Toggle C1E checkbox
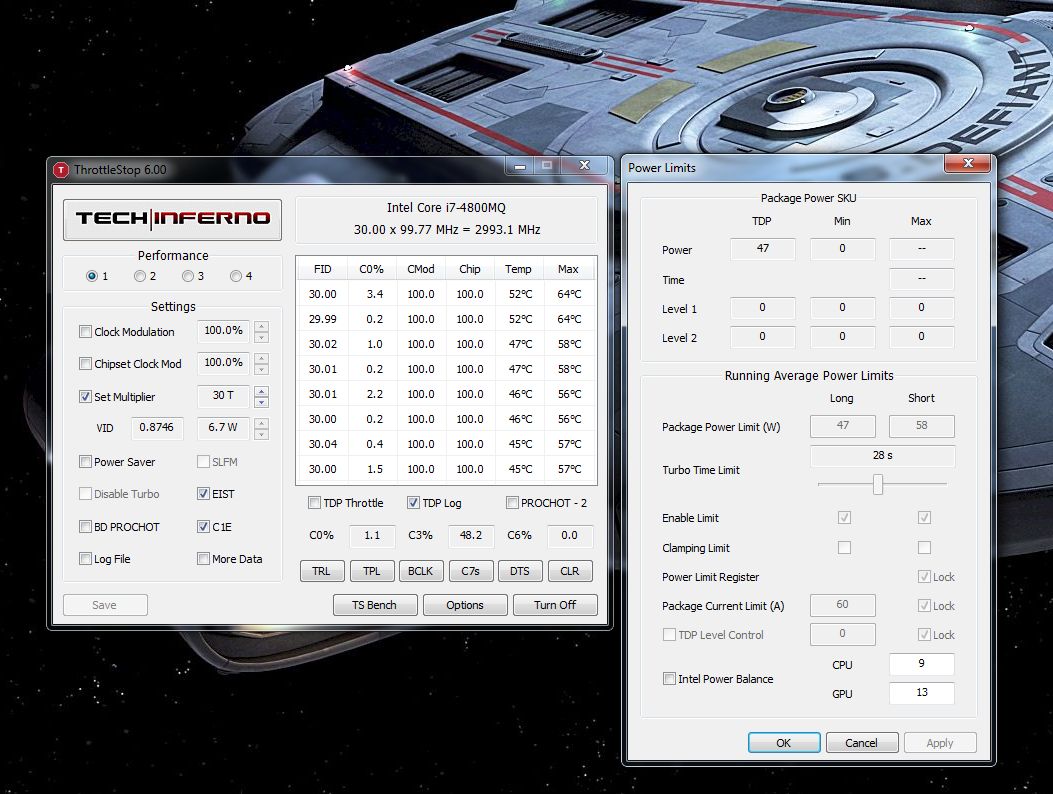The width and height of the screenshot is (1053, 794). click(203, 527)
